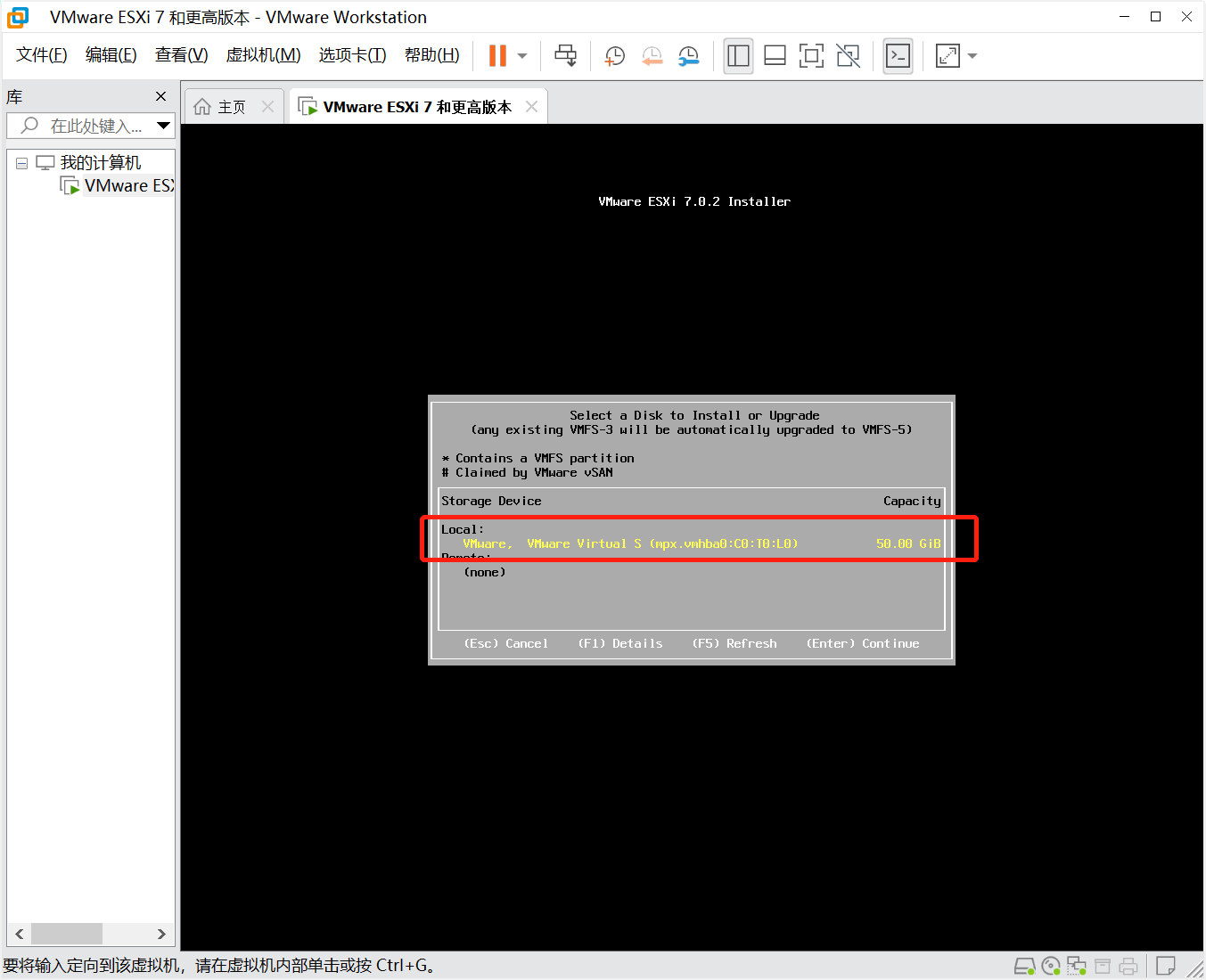This screenshot has height=980, width=1206.
Task: Click the 50.00 GiB capacity value
Action: point(908,543)
